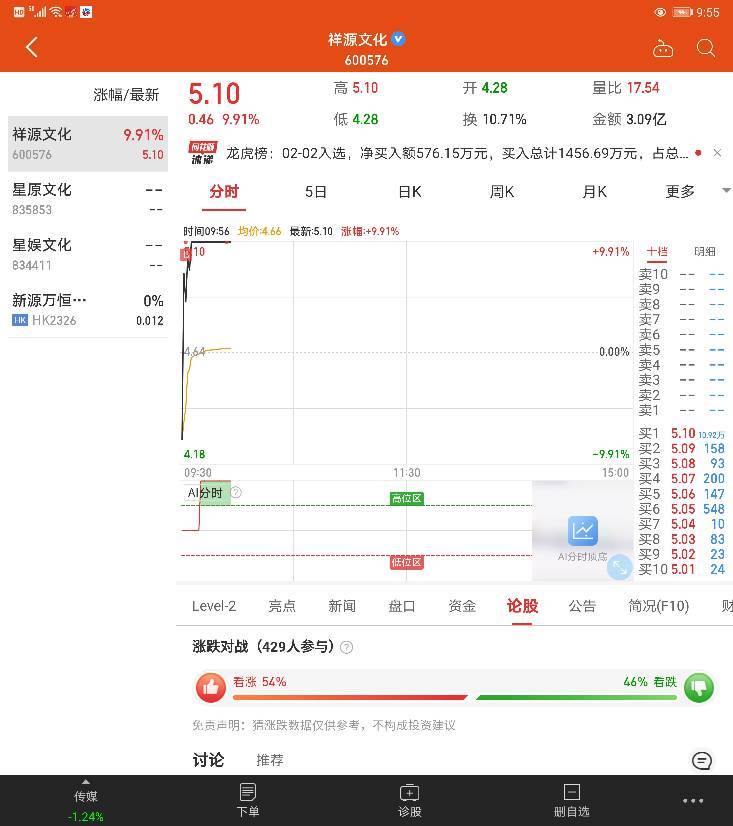The width and height of the screenshot is (733, 826).
Task: Open the 盘口 tab
Action: (x=402, y=606)
